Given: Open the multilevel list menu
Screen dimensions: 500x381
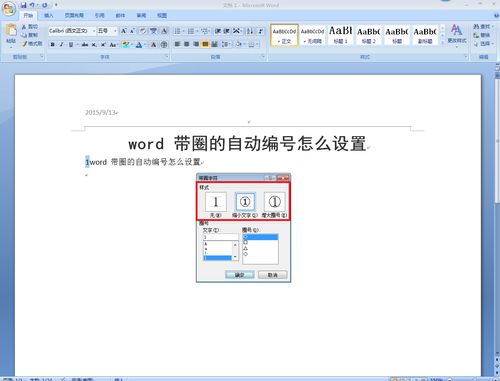Looking at the screenshot, I should 205,31.
